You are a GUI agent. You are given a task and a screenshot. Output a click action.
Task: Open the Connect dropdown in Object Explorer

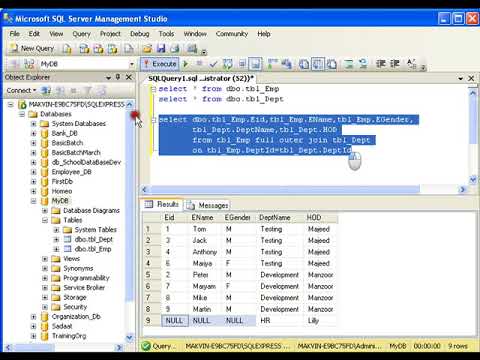click(21, 90)
